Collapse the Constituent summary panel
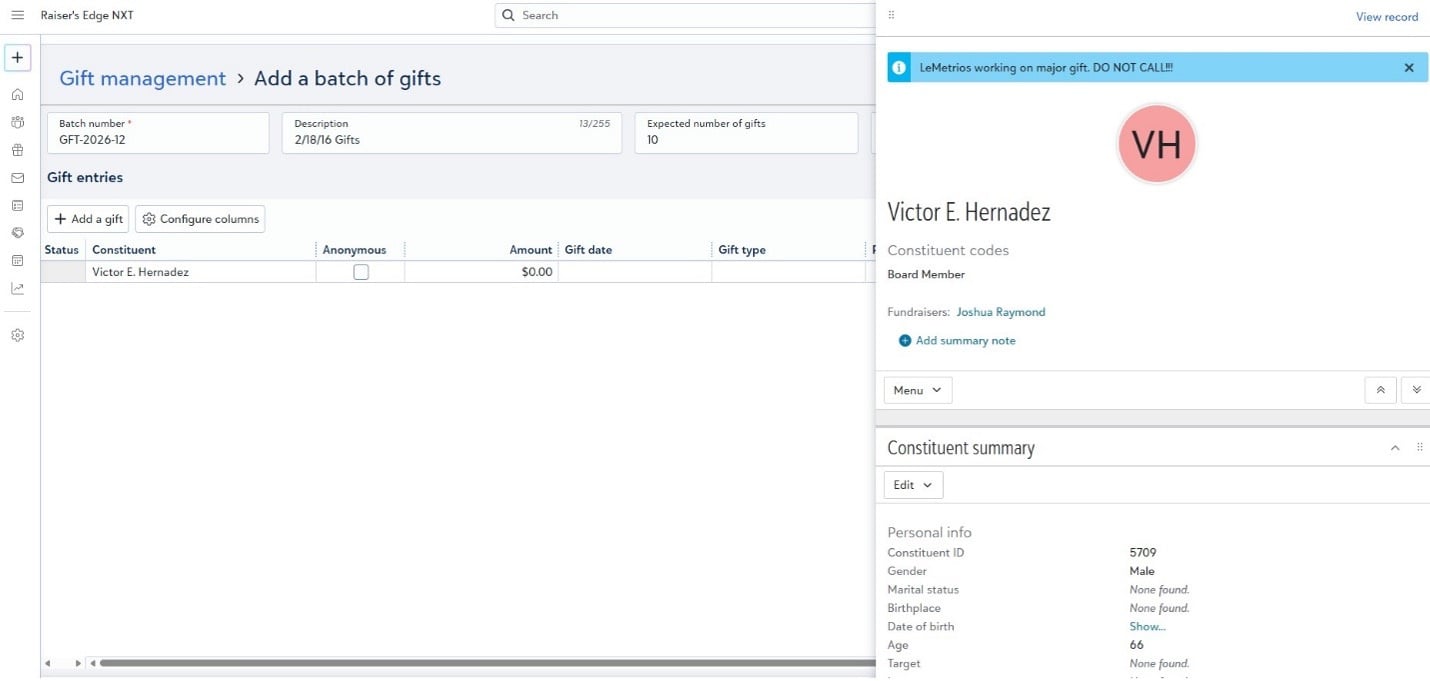1430x681 pixels. pos(1395,448)
